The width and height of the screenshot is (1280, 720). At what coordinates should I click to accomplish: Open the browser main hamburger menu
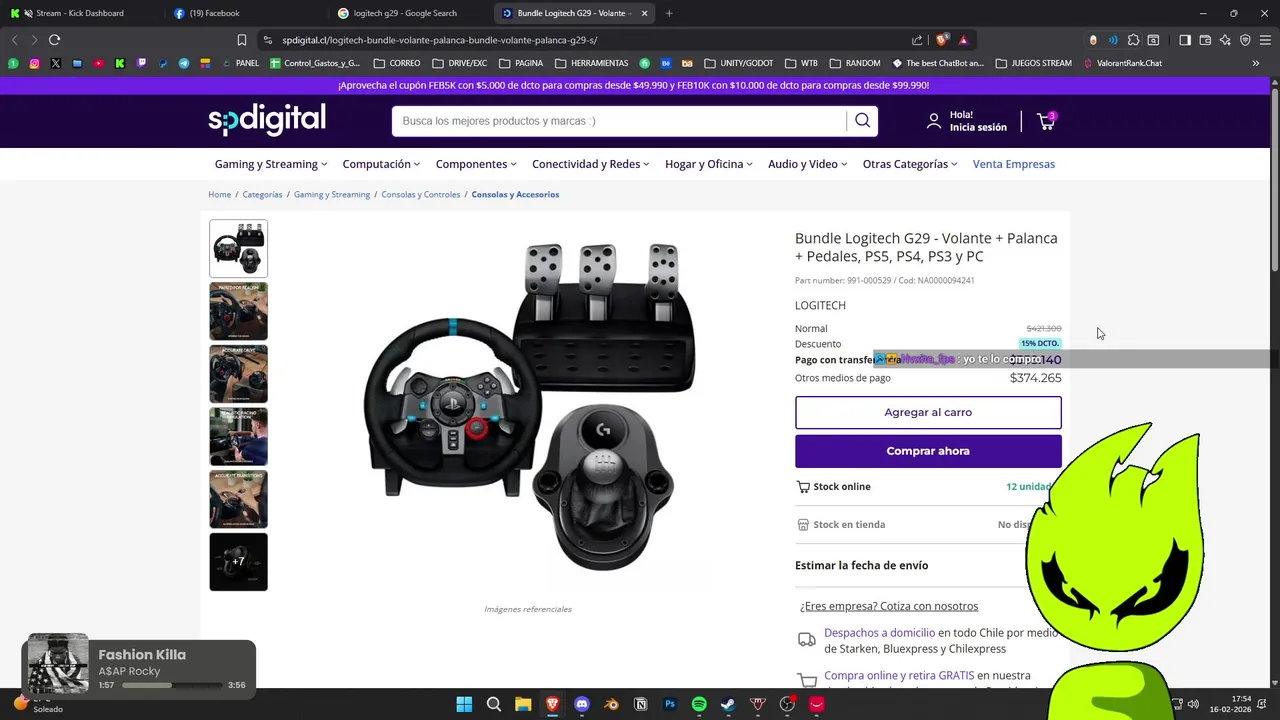coord(1265,40)
